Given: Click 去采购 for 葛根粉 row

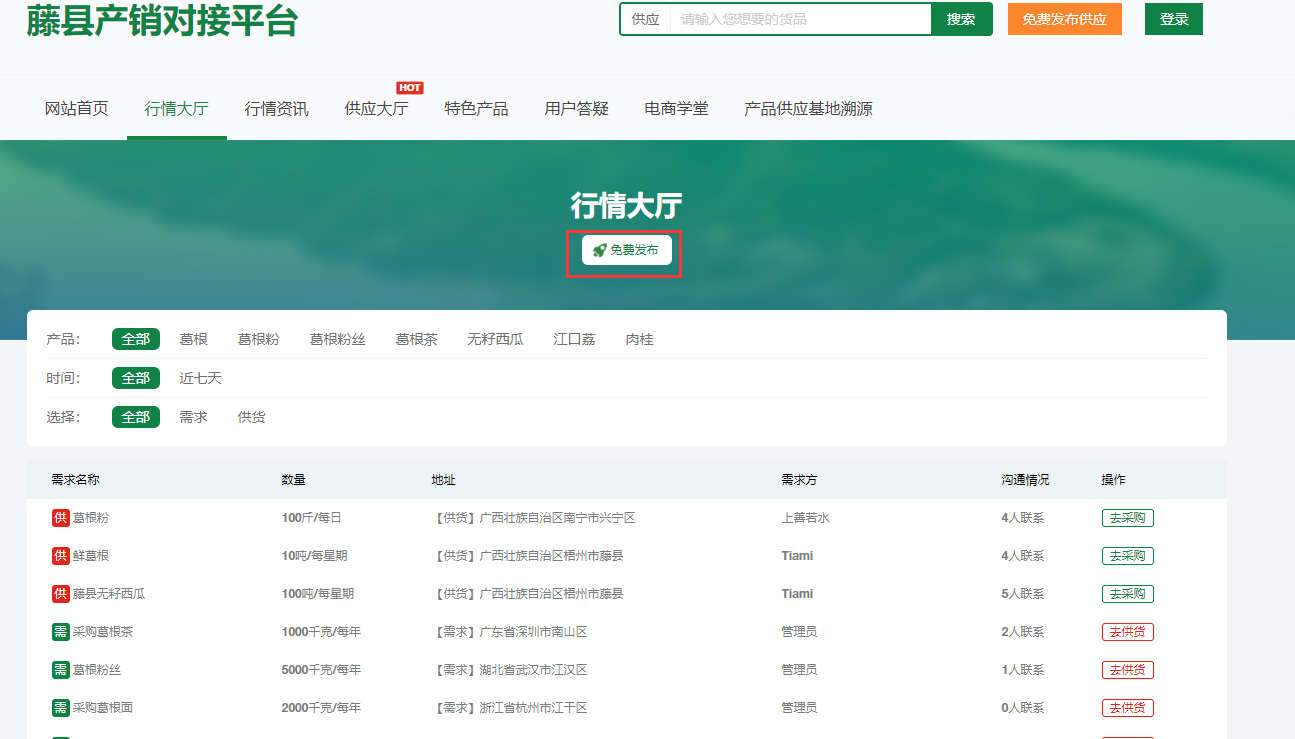Looking at the screenshot, I should tap(1127, 518).
